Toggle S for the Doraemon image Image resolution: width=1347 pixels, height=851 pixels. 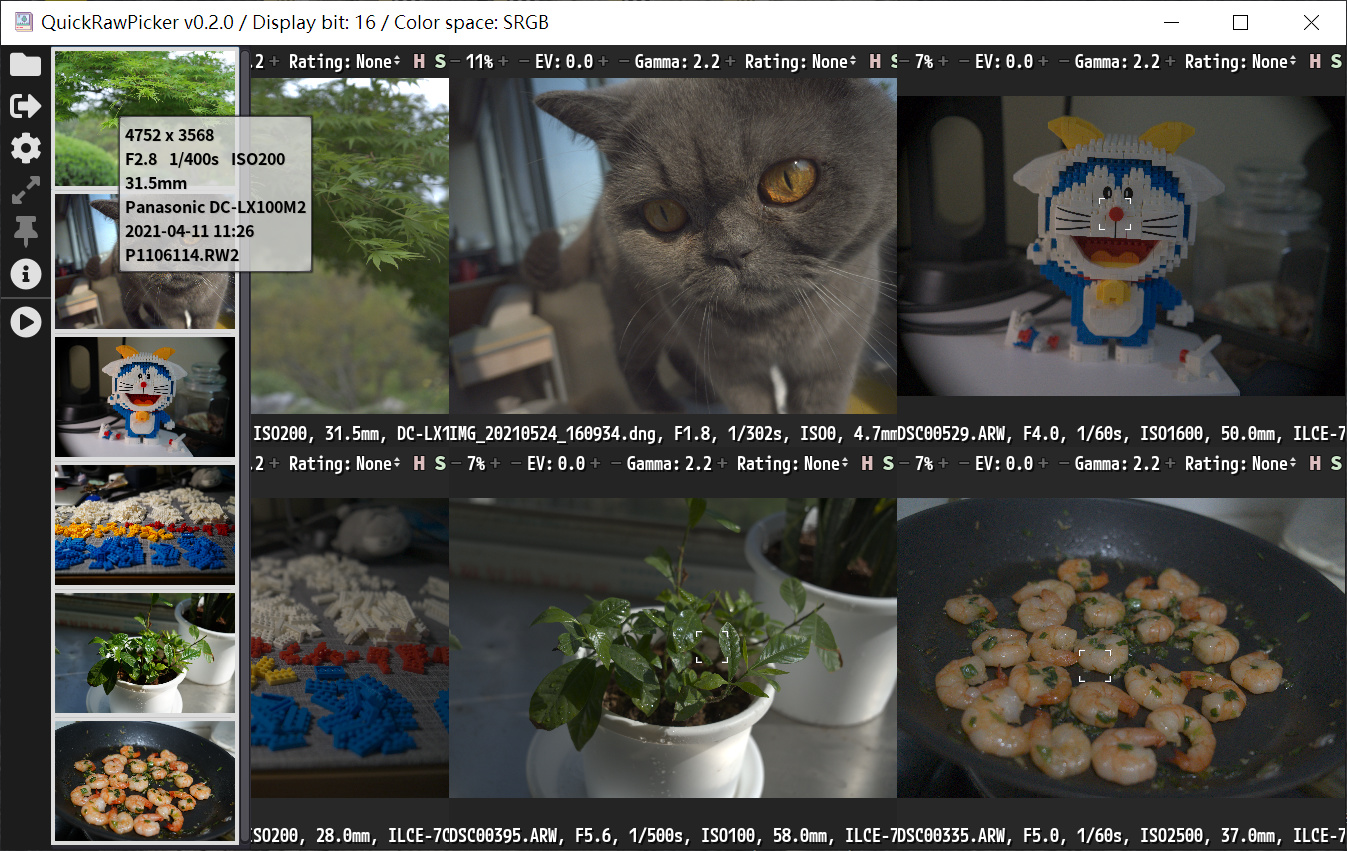(1336, 62)
